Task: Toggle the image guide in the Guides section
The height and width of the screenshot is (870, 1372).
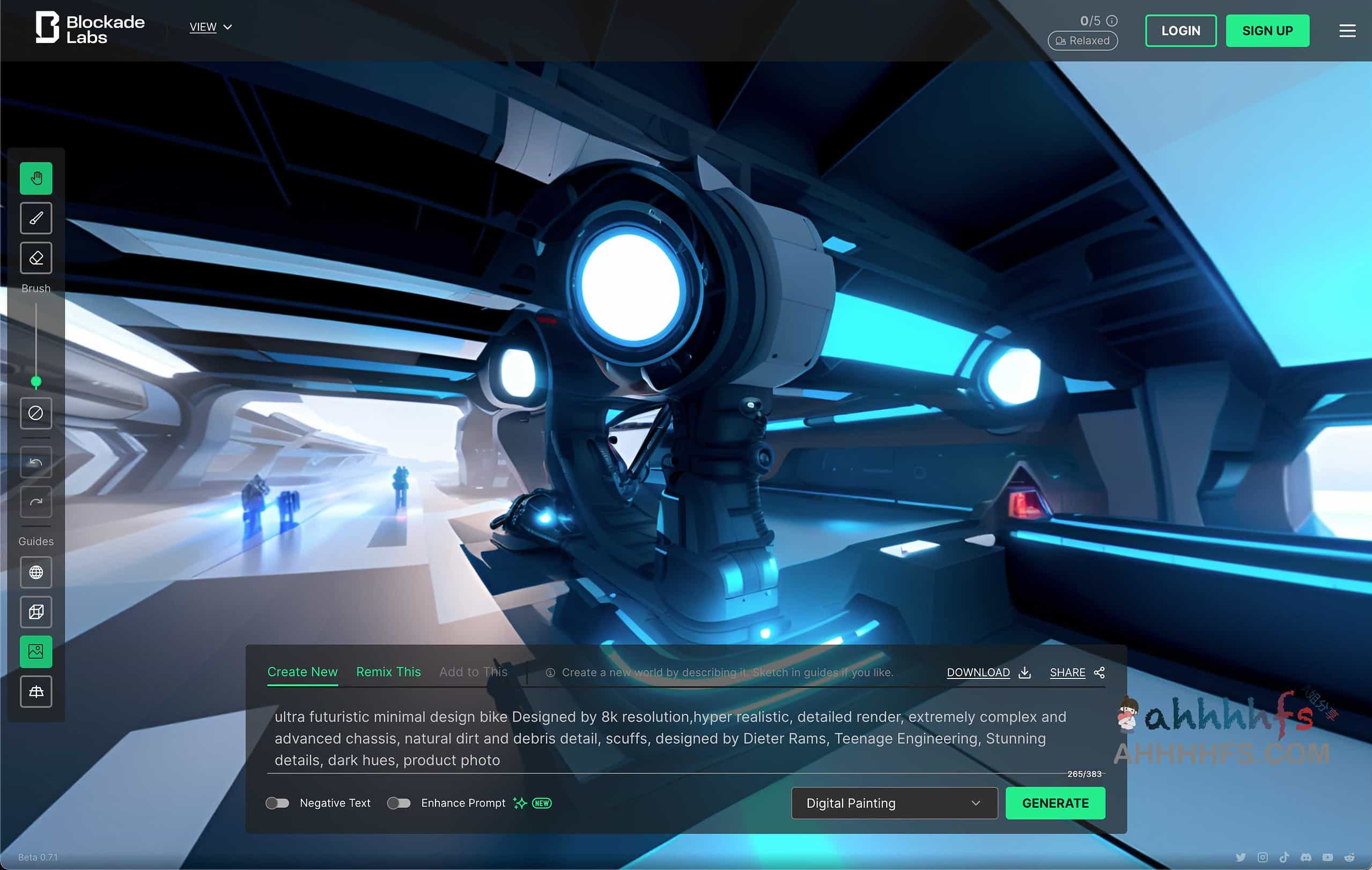Action: (36, 652)
